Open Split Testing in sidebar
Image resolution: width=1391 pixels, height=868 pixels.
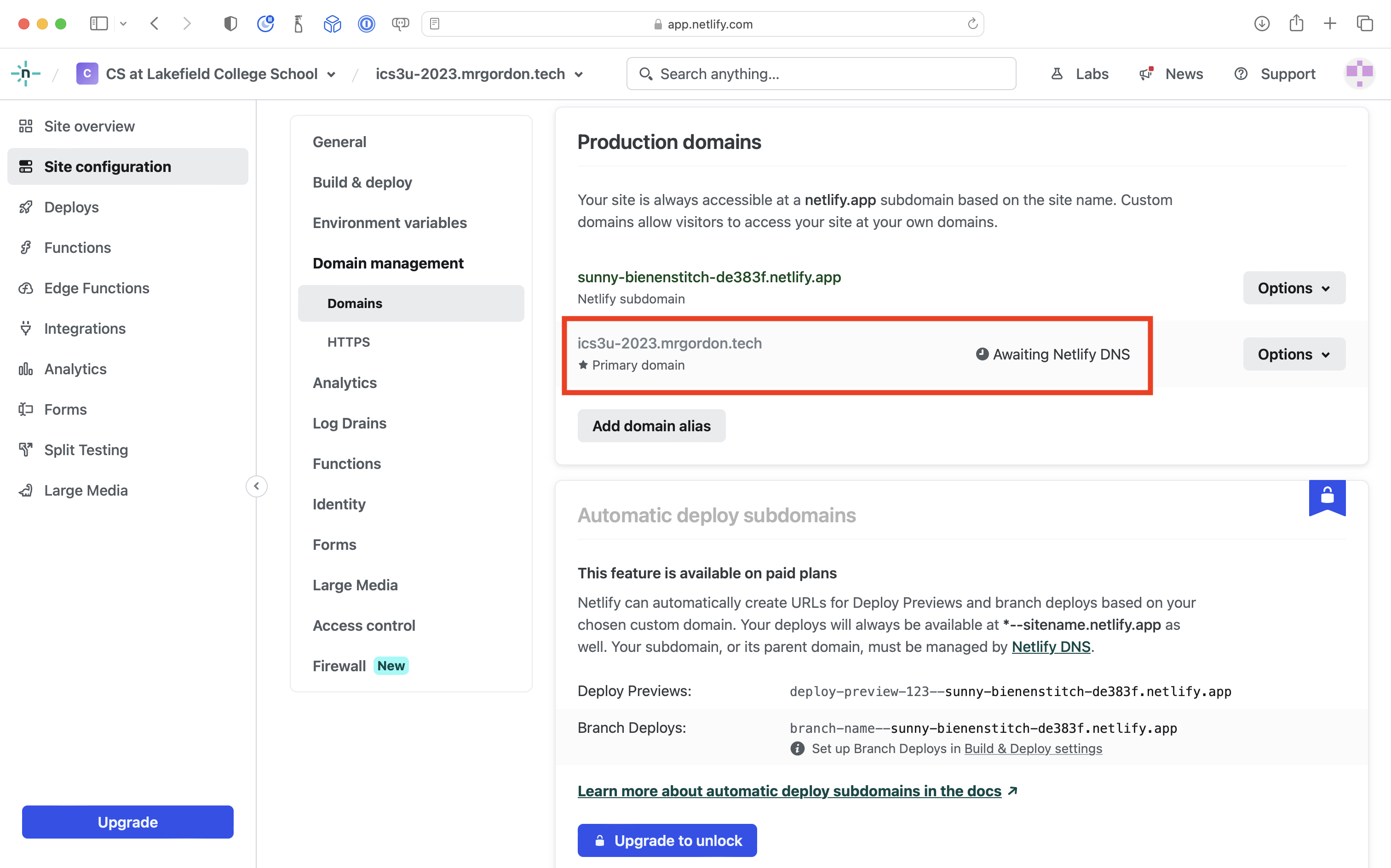point(127,450)
